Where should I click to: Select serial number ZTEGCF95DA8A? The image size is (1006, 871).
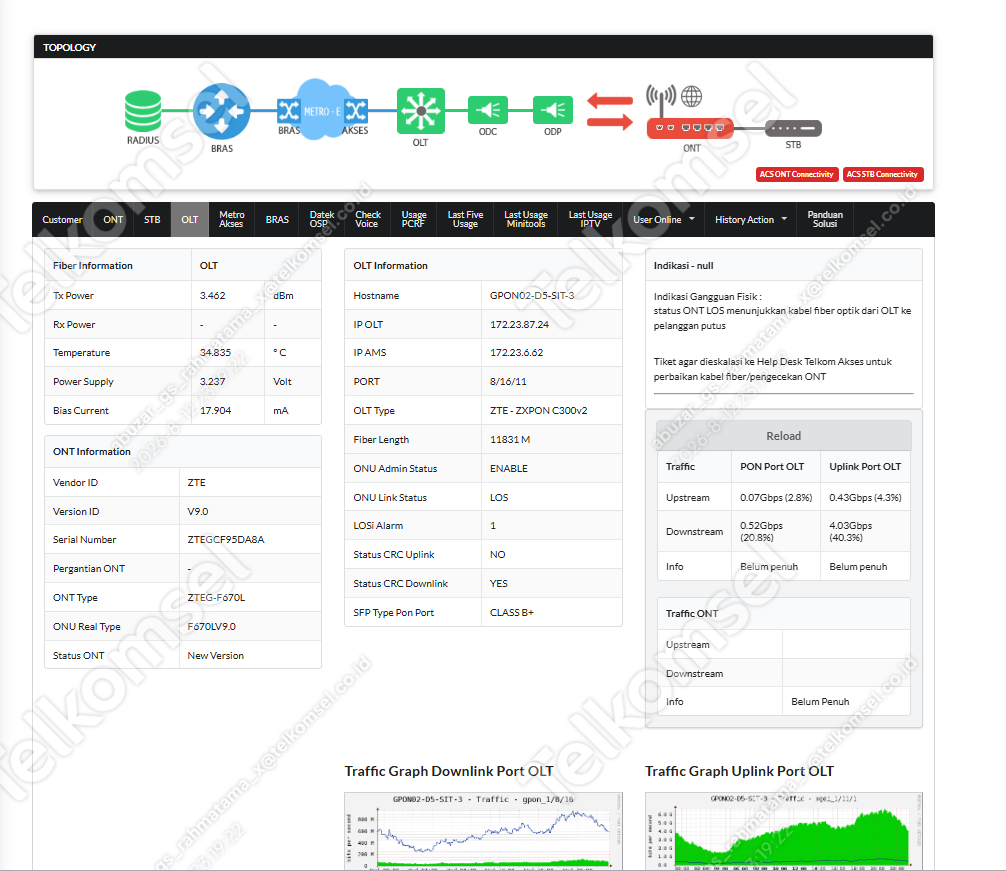226,540
